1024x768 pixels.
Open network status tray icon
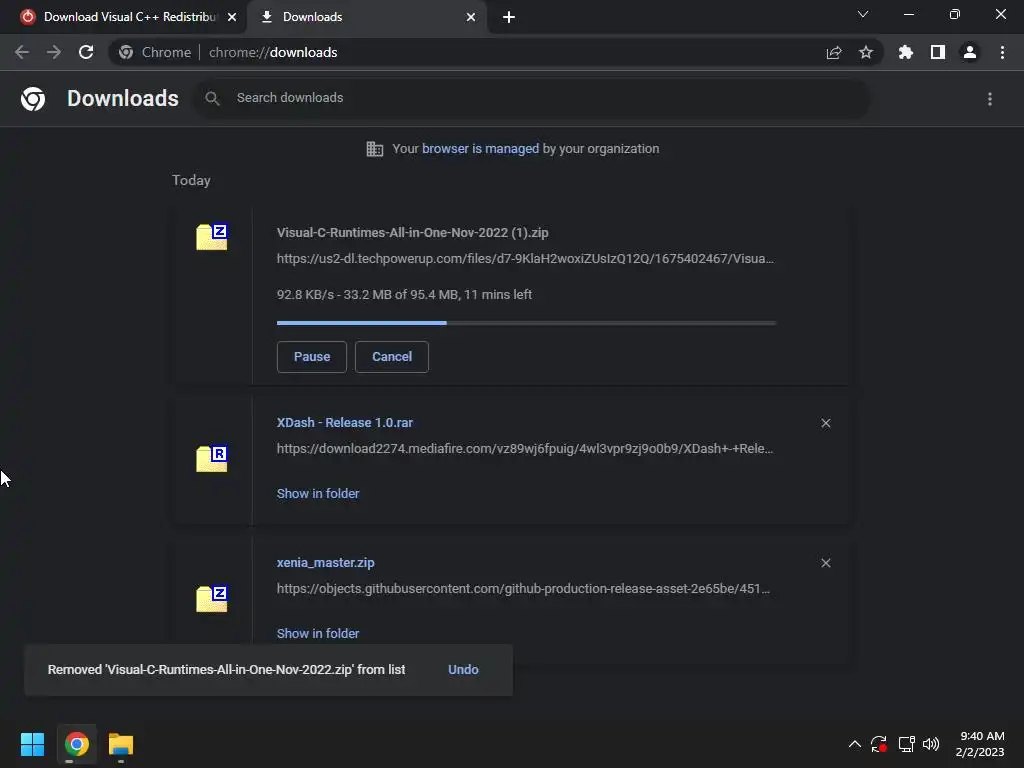coord(906,744)
